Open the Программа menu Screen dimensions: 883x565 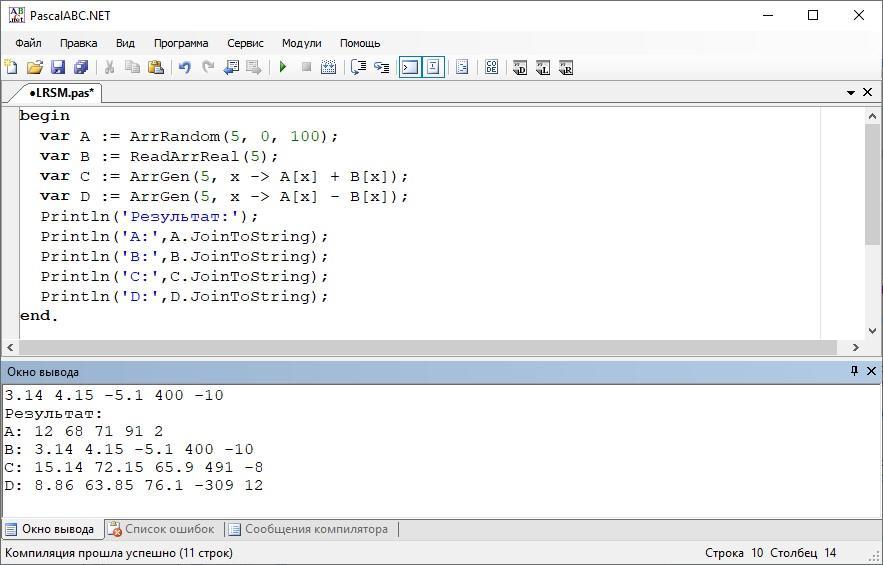click(x=181, y=43)
